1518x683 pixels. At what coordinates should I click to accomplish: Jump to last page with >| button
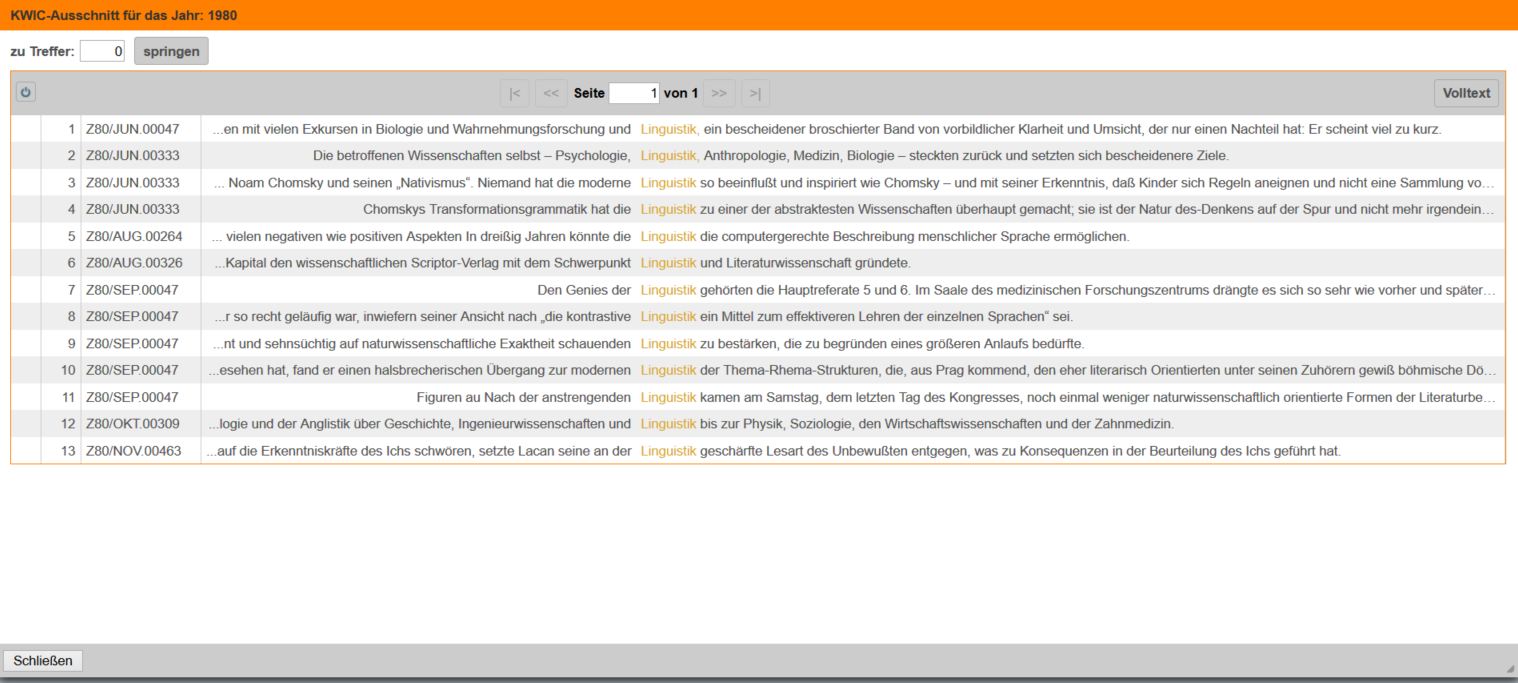pyautogui.click(x=755, y=93)
